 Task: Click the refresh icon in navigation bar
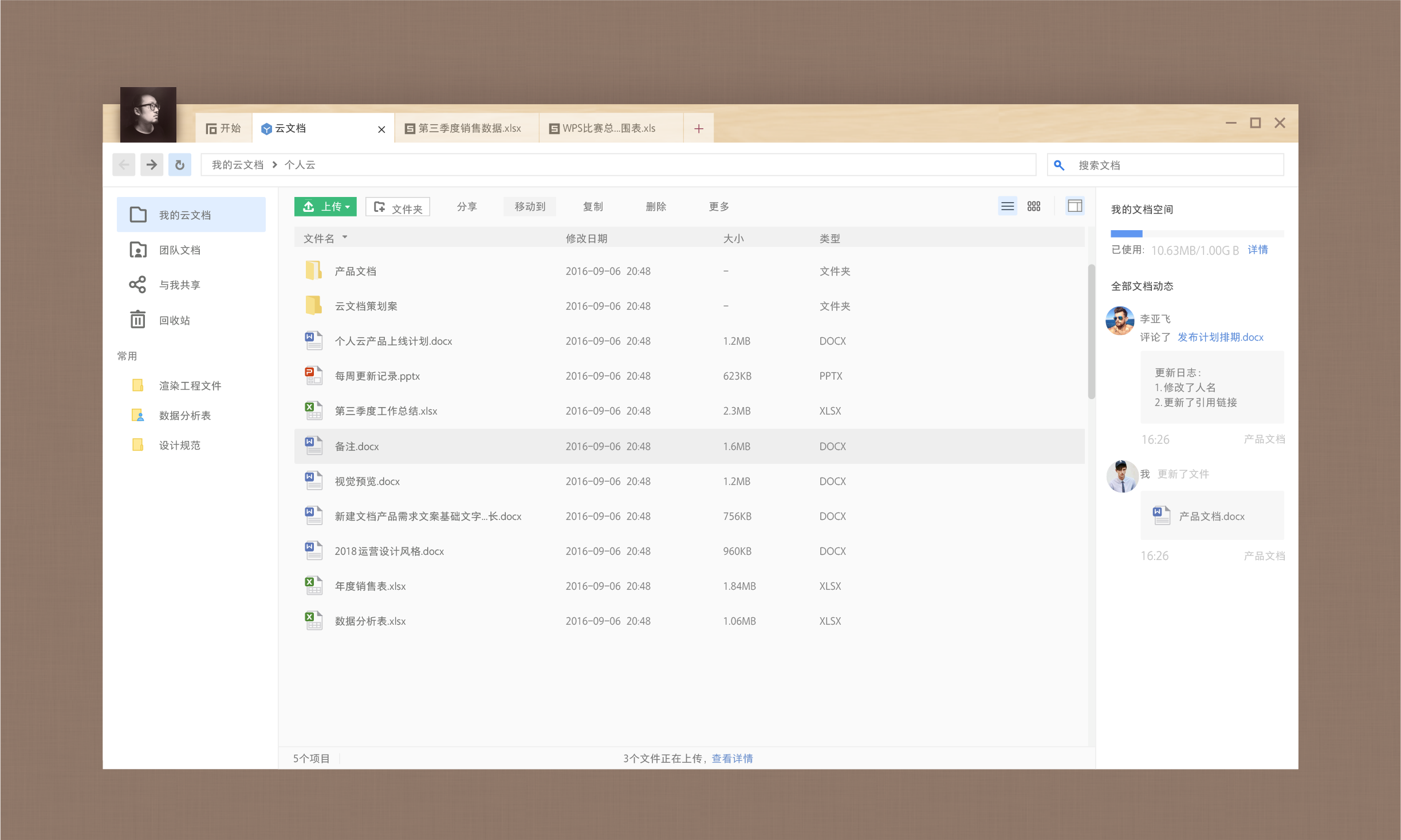coord(179,165)
